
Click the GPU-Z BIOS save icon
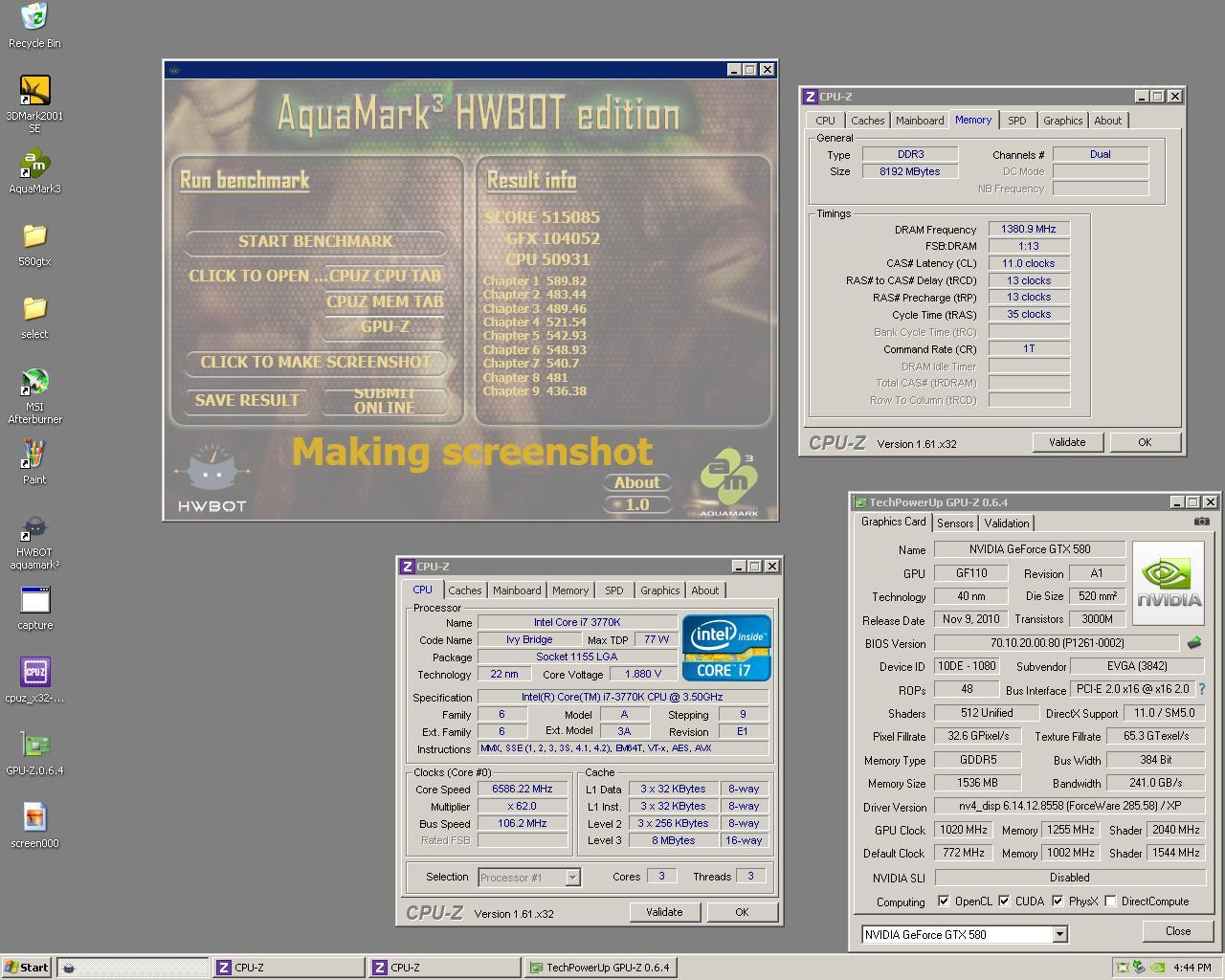[1194, 643]
